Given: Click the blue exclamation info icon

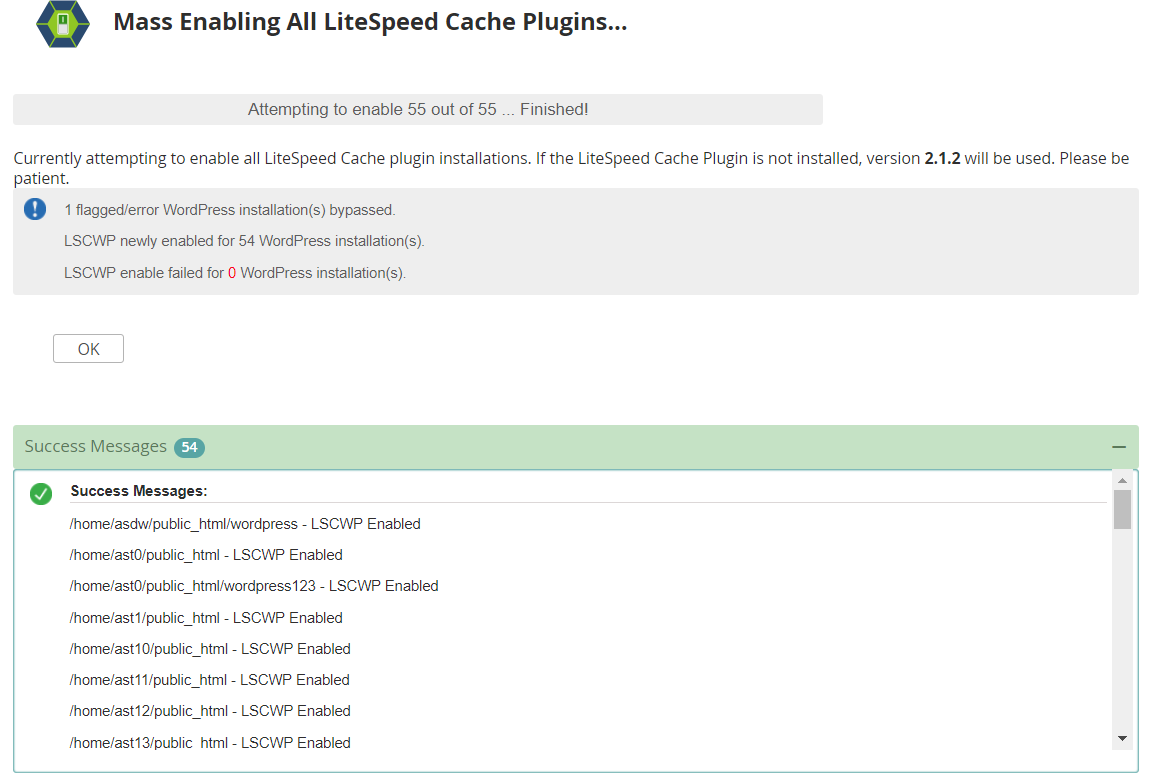Looking at the screenshot, I should click(x=35, y=209).
